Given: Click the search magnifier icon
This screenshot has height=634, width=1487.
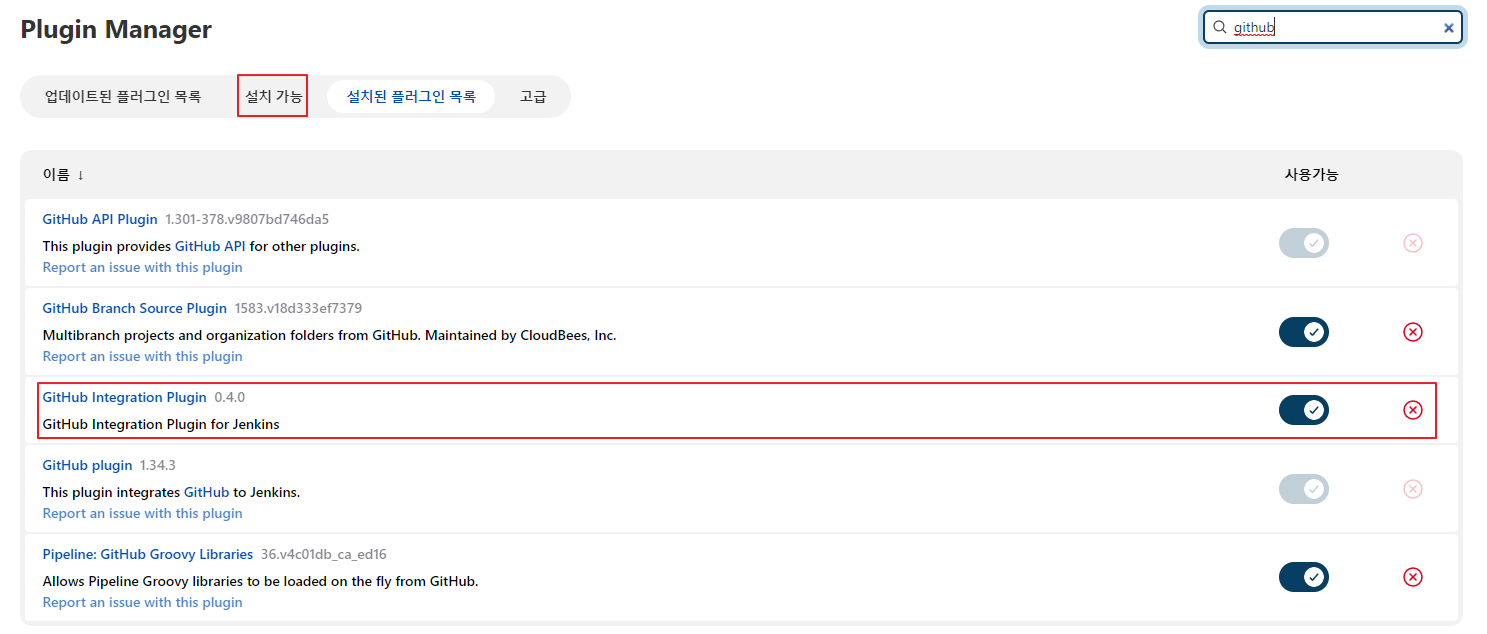Looking at the screenshot, I should 1219,28.
